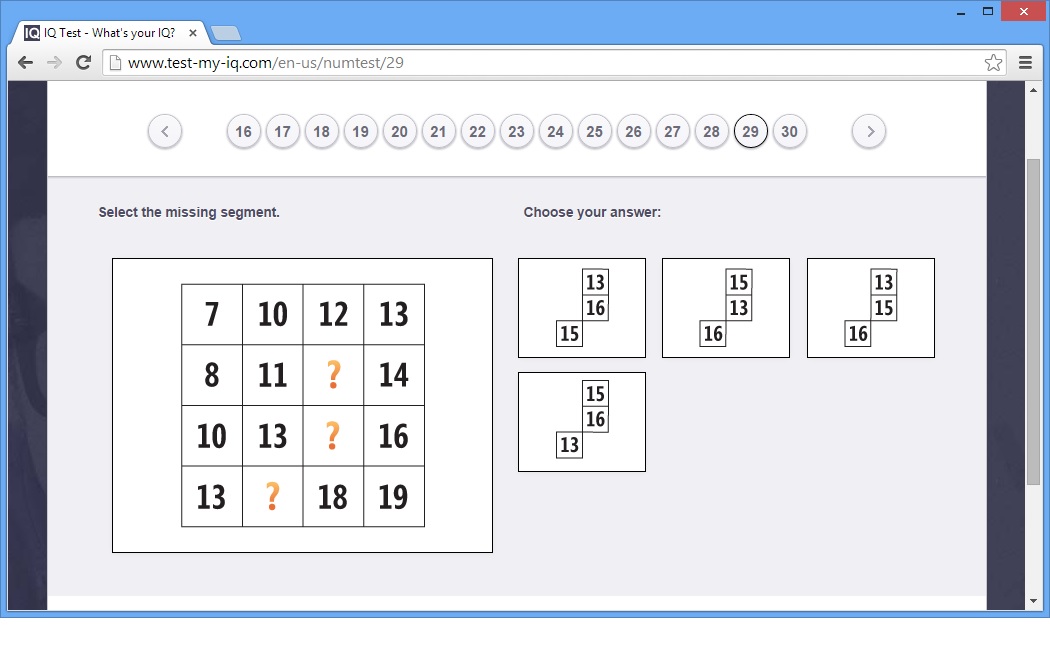Click the scrollbar down arrow
1050x672 pixels.
tap(1033, 601)
